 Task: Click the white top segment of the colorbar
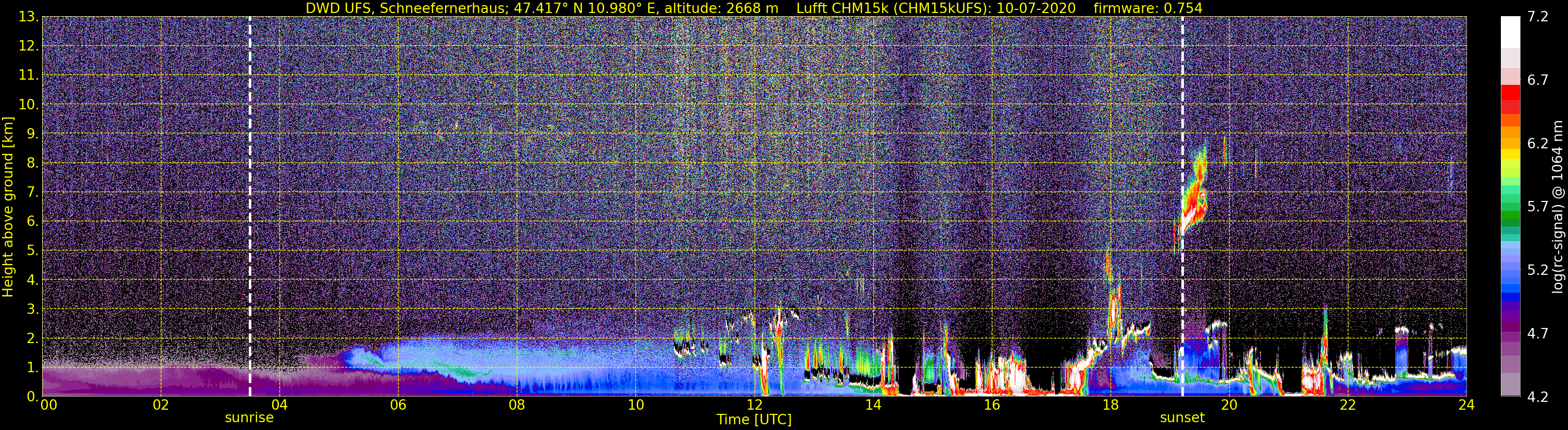(x=1511, y=32)
